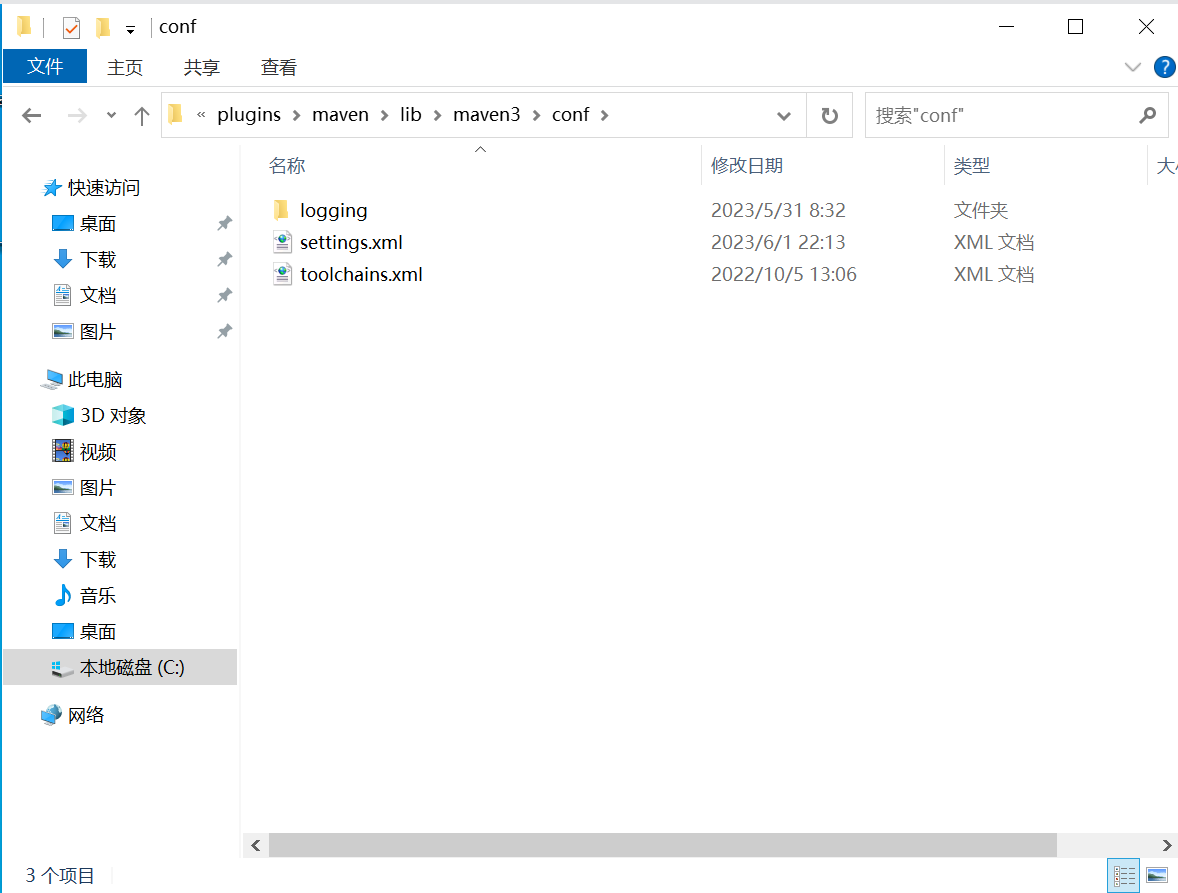Switch to the 查看 tab
Screen dimensions: 1178x893
(x=279, y=67)
